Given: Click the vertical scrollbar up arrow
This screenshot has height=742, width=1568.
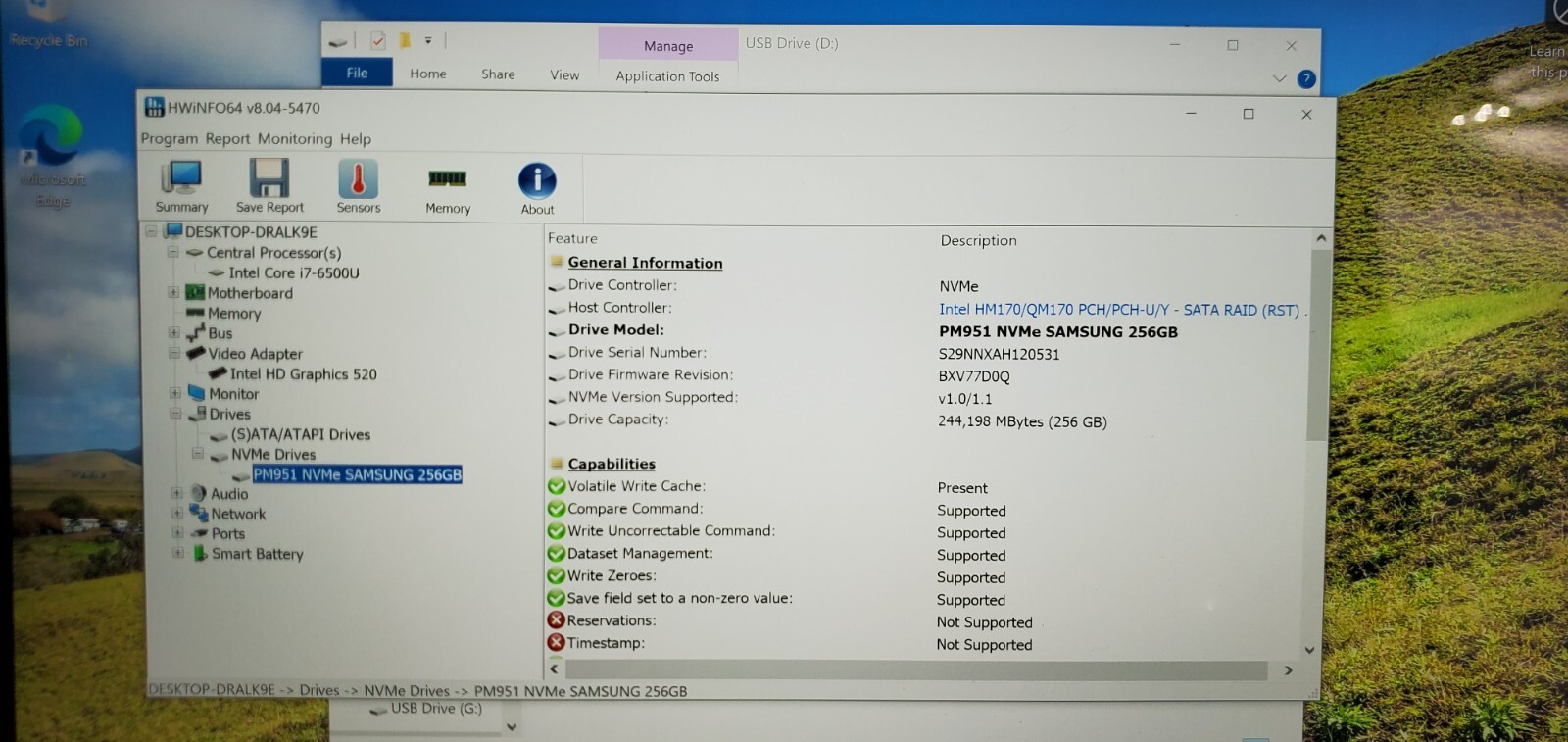Looking at the screenshot, I should pos(1321,238).
